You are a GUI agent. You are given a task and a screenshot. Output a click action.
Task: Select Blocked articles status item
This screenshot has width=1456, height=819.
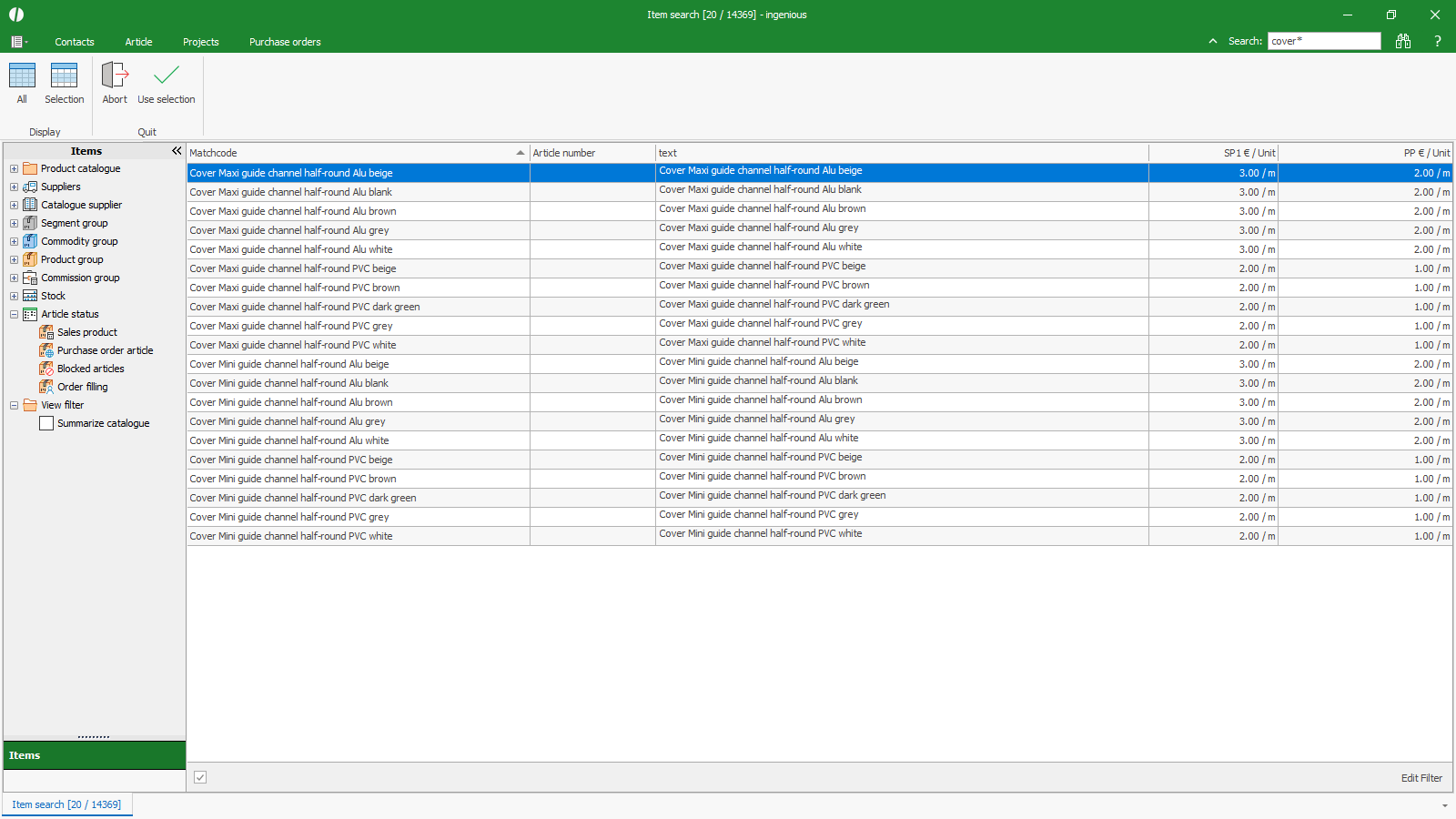(x=90, y=369)
